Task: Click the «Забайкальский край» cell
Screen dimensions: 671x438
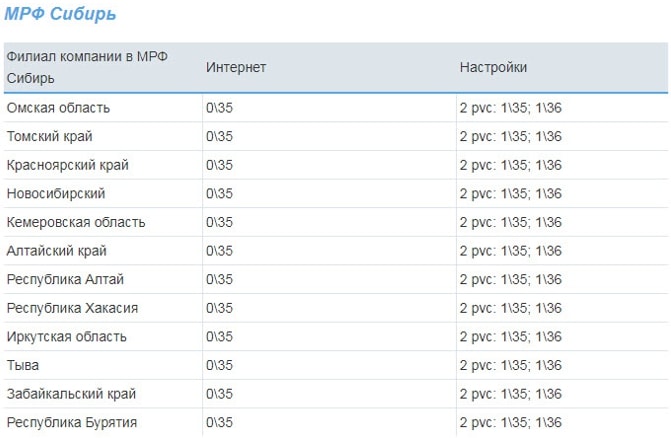Action: tap(71, 394)
